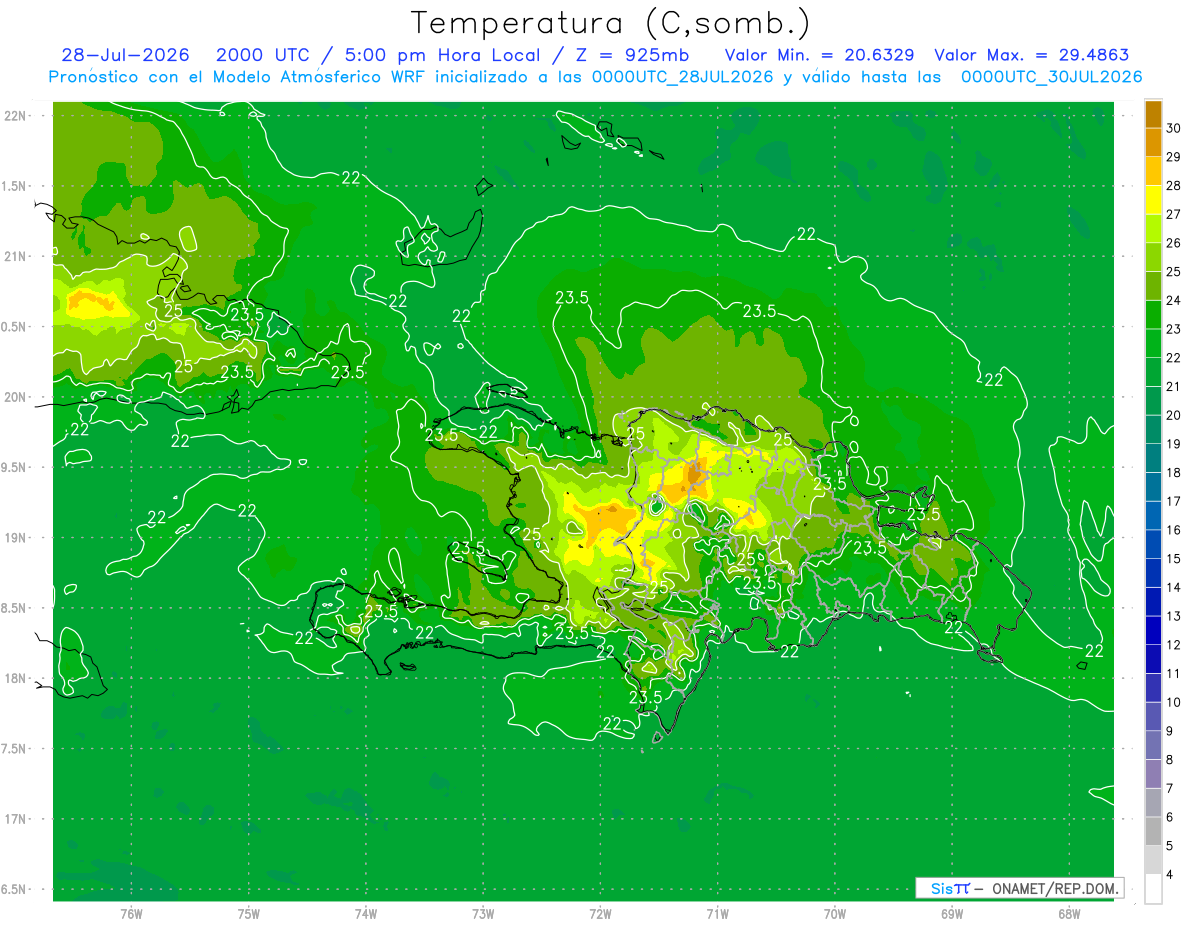Select the "Valor Max. = 29.4863" value
1200x927 pixels.
(1031, 55)
